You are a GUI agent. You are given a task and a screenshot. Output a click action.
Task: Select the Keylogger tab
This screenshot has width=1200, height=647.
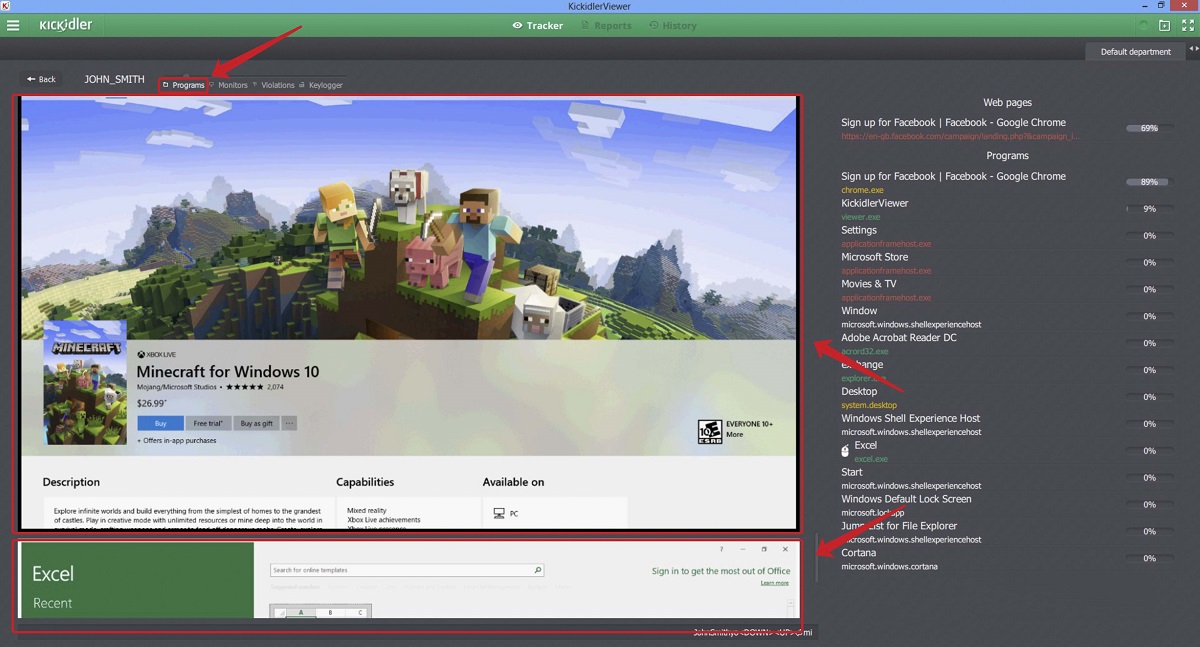click(x=322, y=85)
